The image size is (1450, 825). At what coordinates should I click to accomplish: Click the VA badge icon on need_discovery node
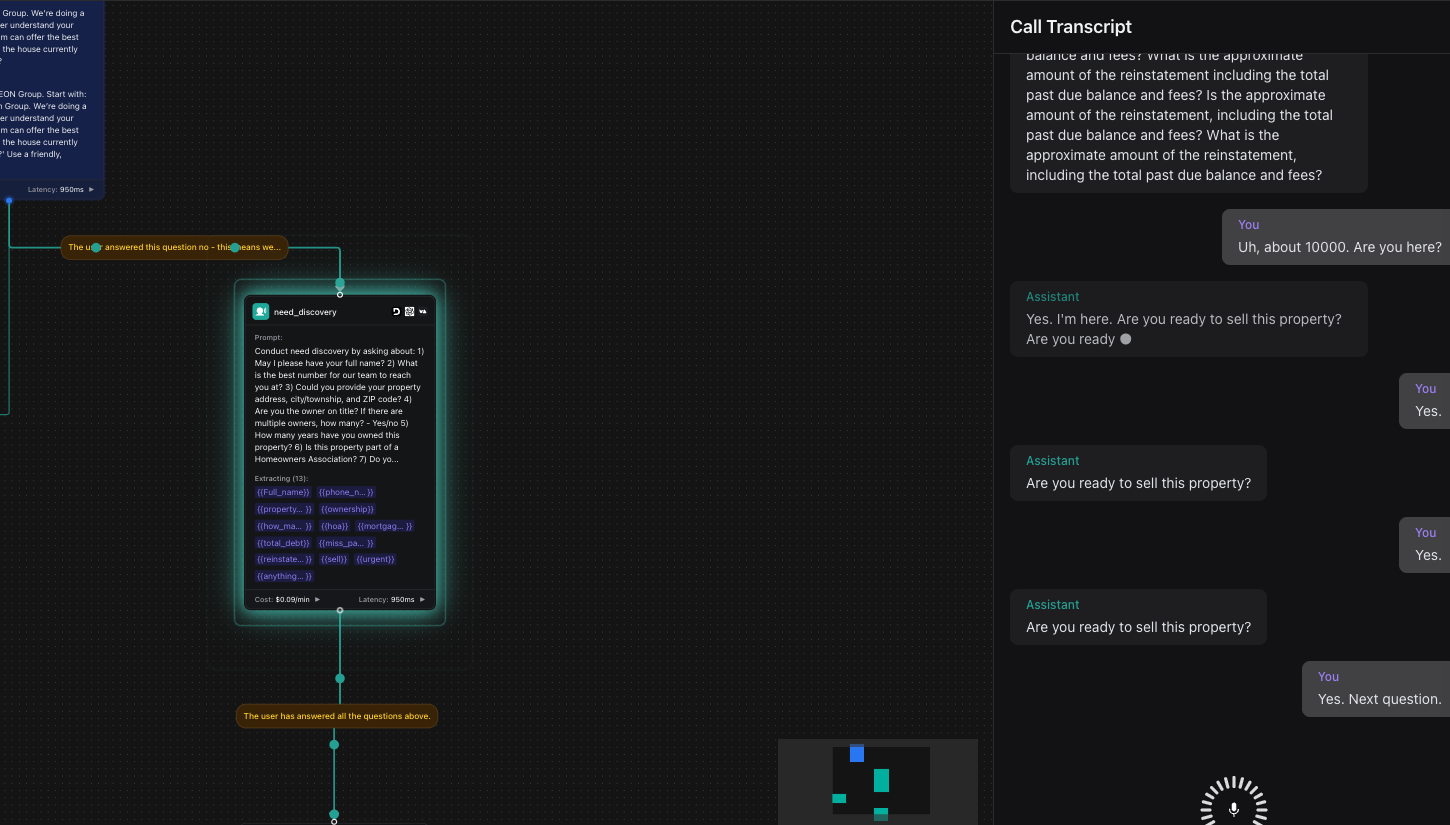[x=423, y=312]
